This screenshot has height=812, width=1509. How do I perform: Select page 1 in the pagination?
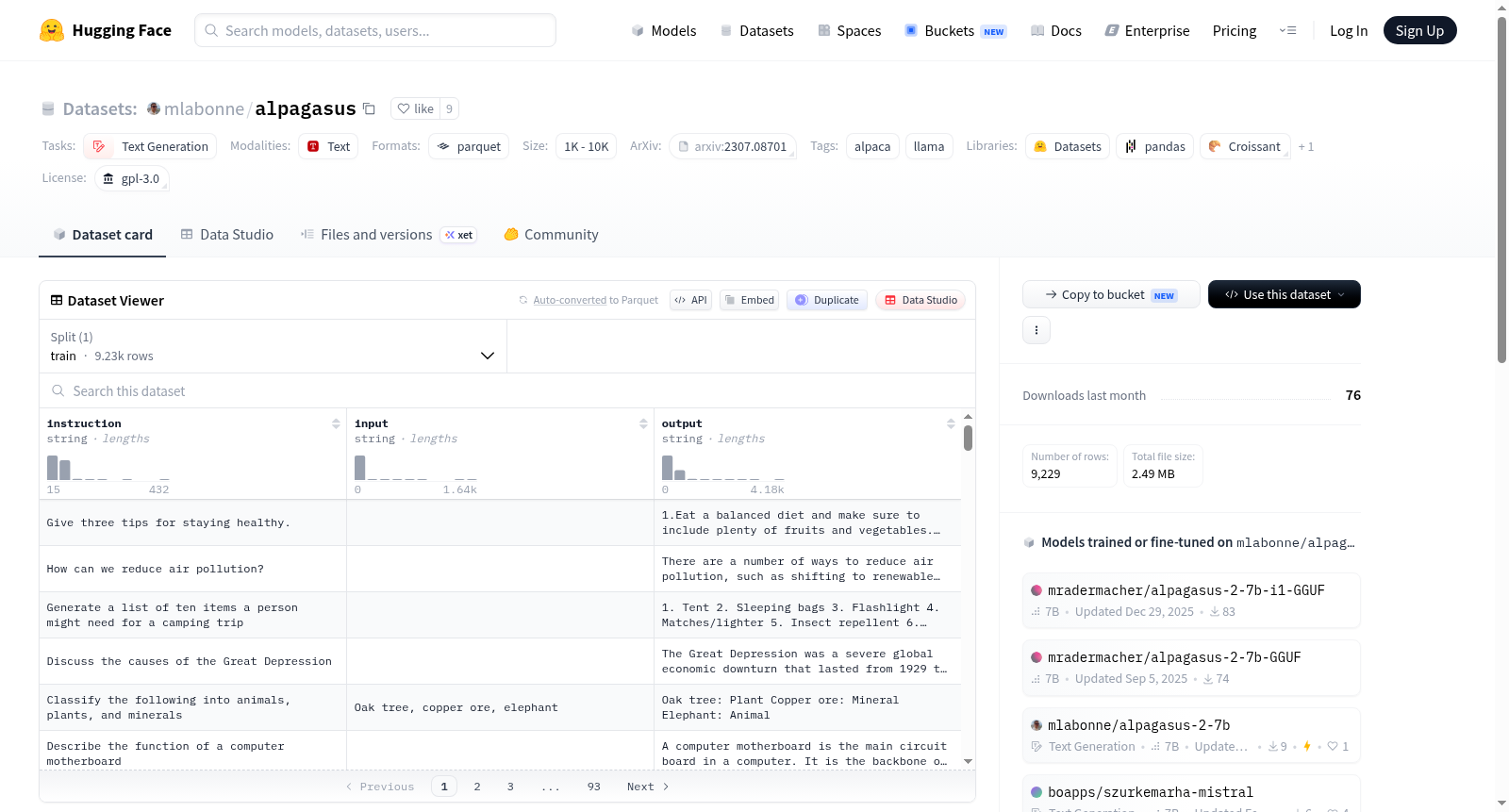point(444,787)
